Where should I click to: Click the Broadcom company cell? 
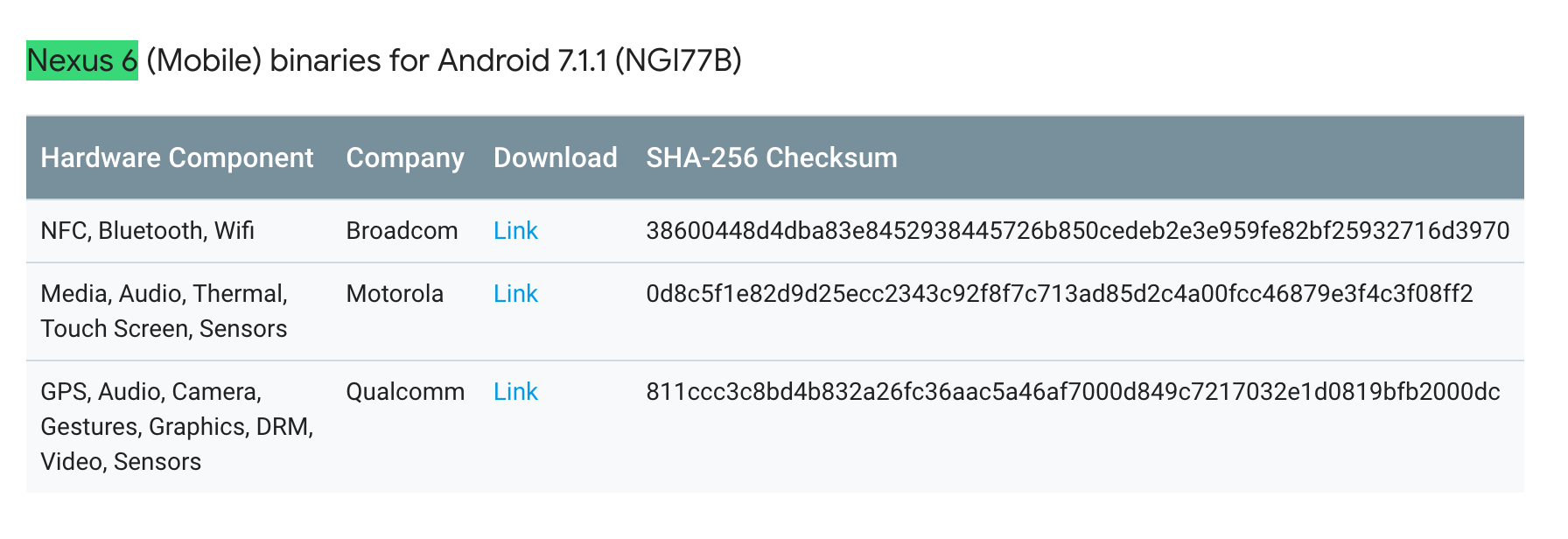tap(402, 230)
